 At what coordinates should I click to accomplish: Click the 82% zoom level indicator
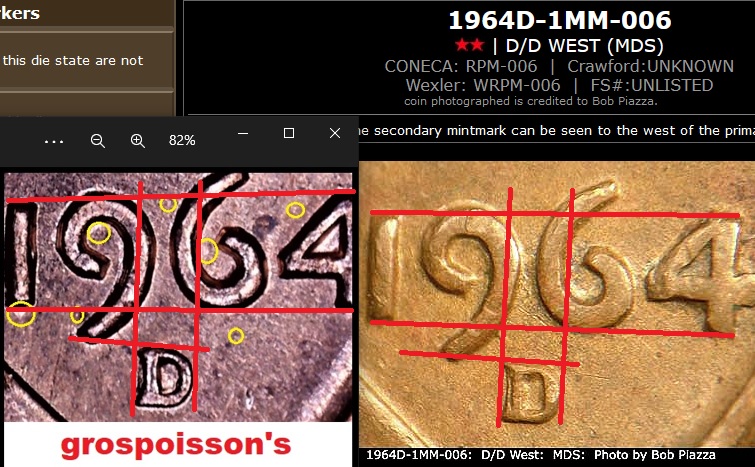182,141
